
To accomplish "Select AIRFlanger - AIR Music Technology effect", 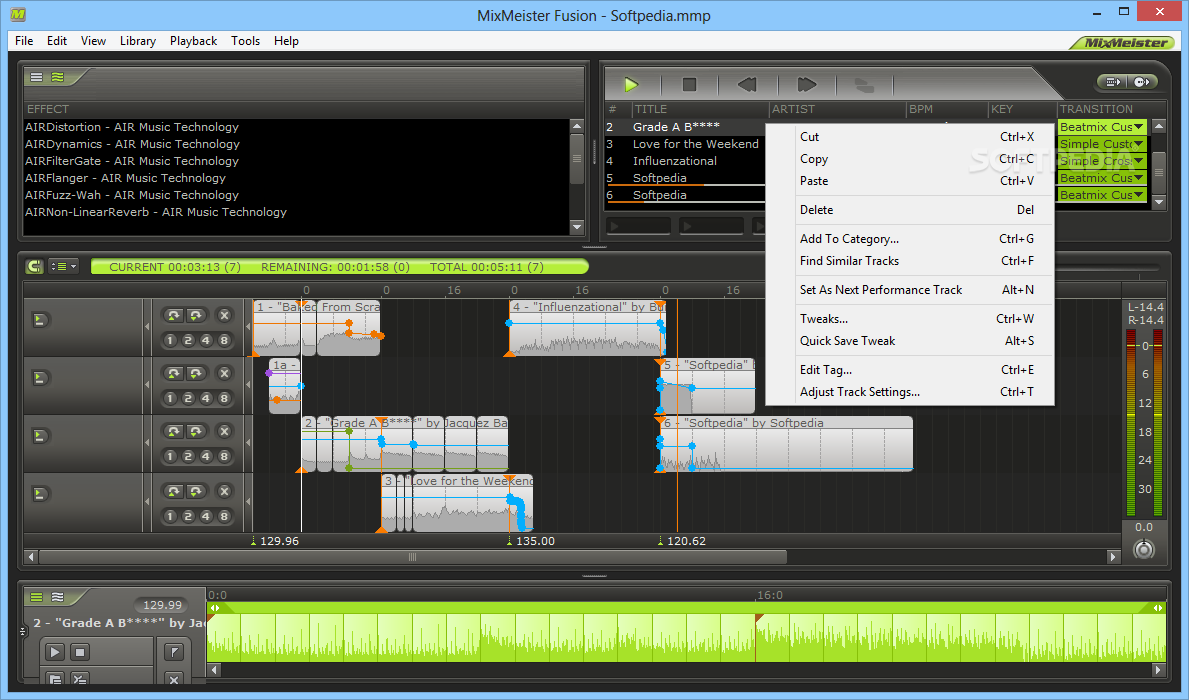I will 125,178.
